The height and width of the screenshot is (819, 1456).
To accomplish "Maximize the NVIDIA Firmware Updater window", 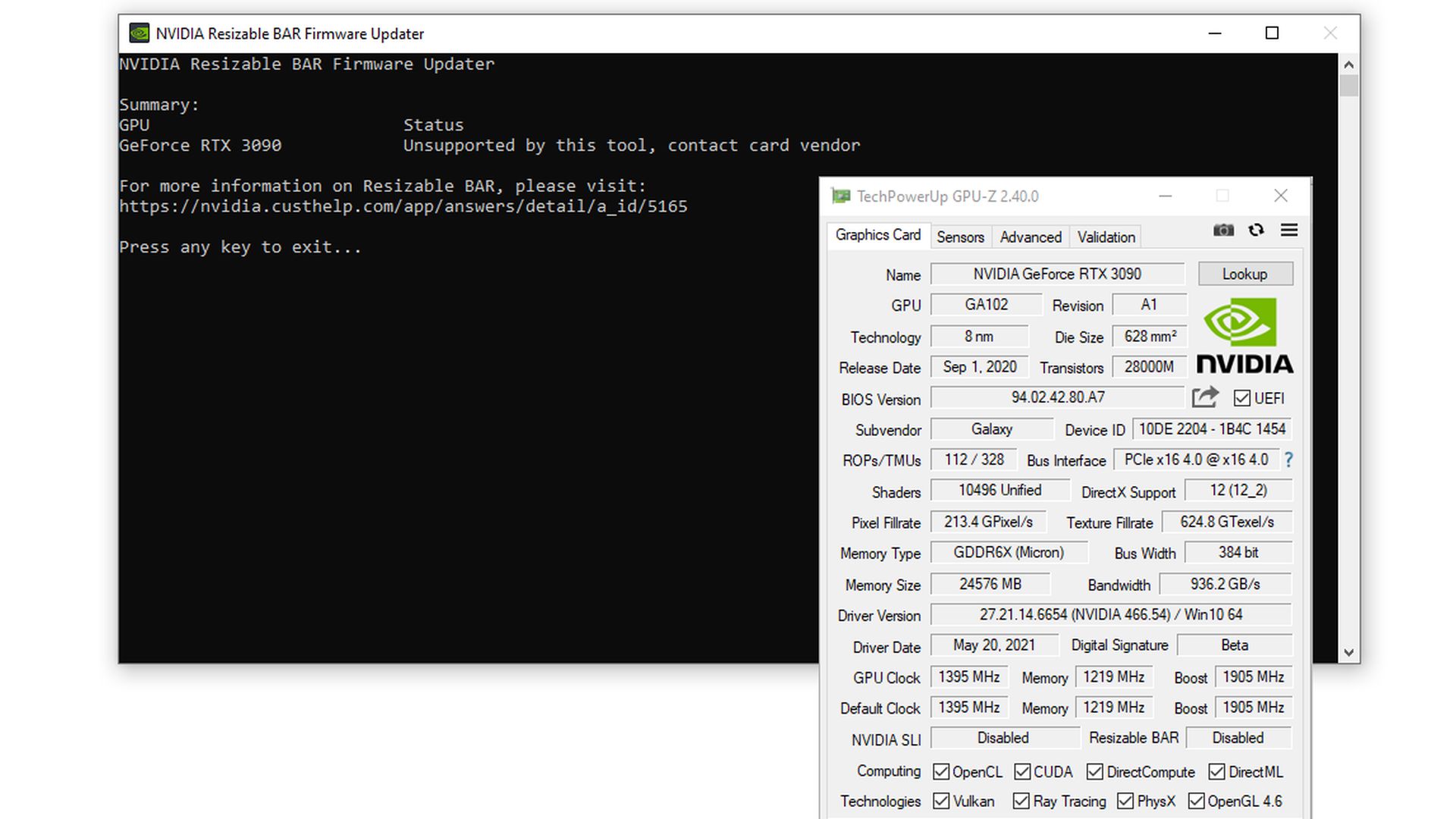I will coord(1272,33).
